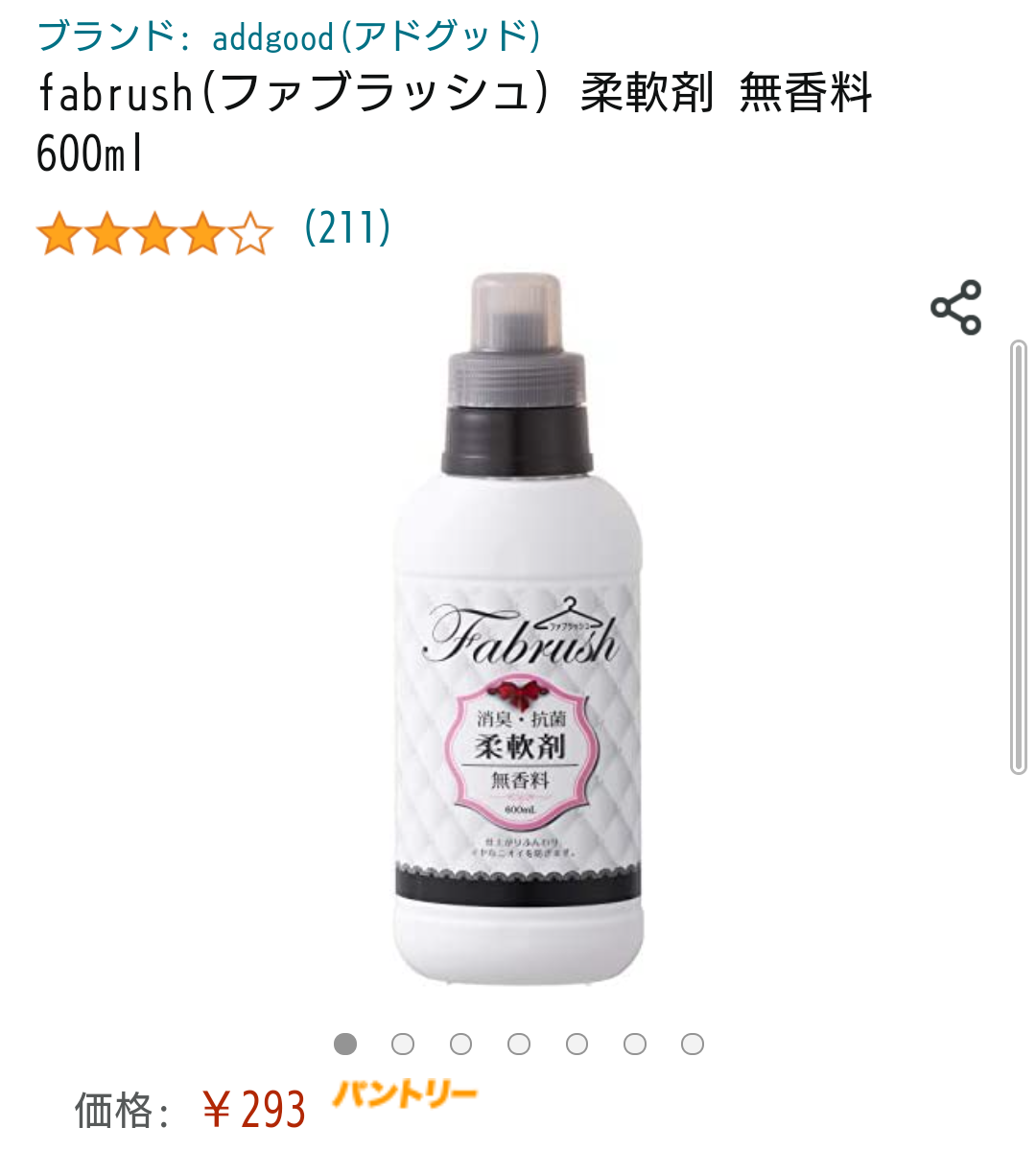The image size is (1036, 1151).
Task: Click the ¥293 price text
Action: pos(254,1110)
